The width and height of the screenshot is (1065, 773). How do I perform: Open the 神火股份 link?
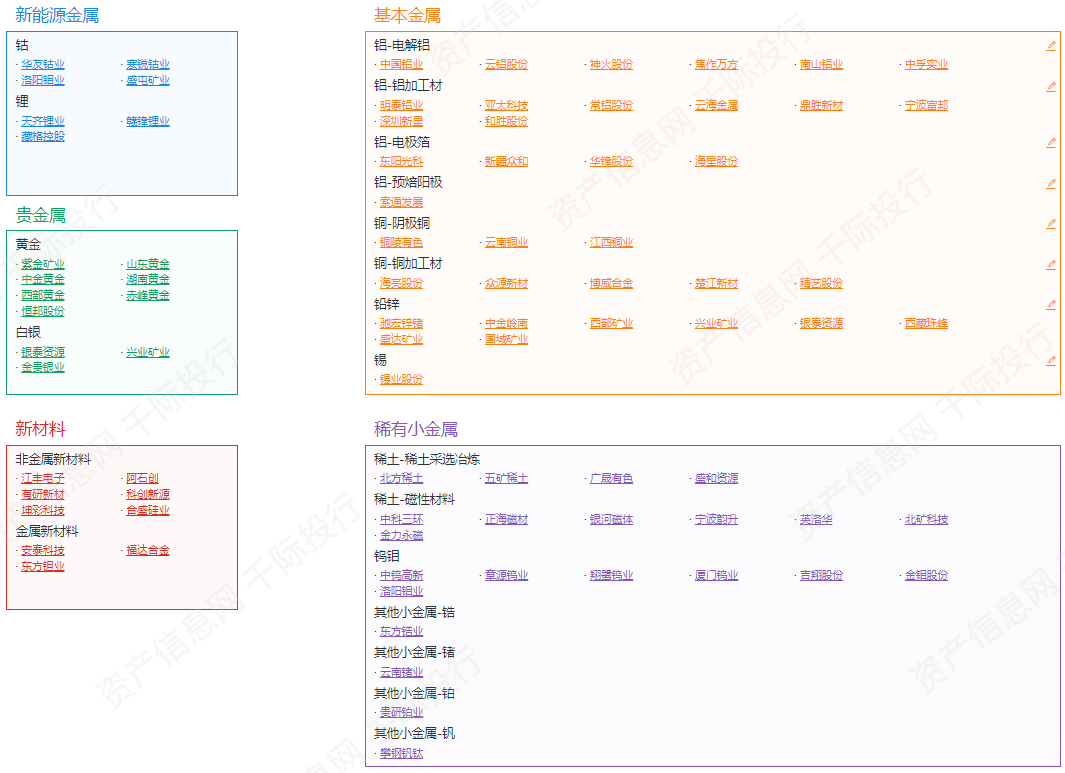click(611, 65)
